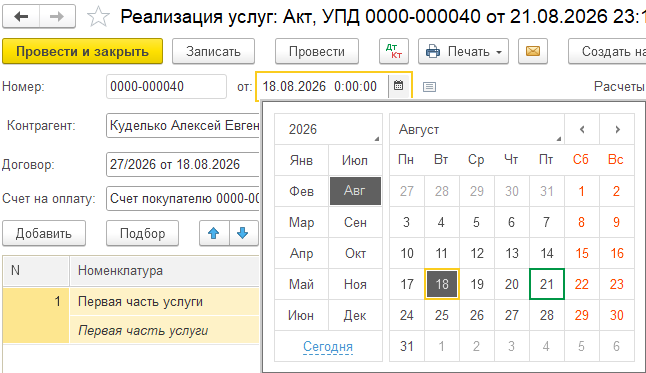Select today's day 21 outlined green
646x373 pixels.
click(547, 284)
